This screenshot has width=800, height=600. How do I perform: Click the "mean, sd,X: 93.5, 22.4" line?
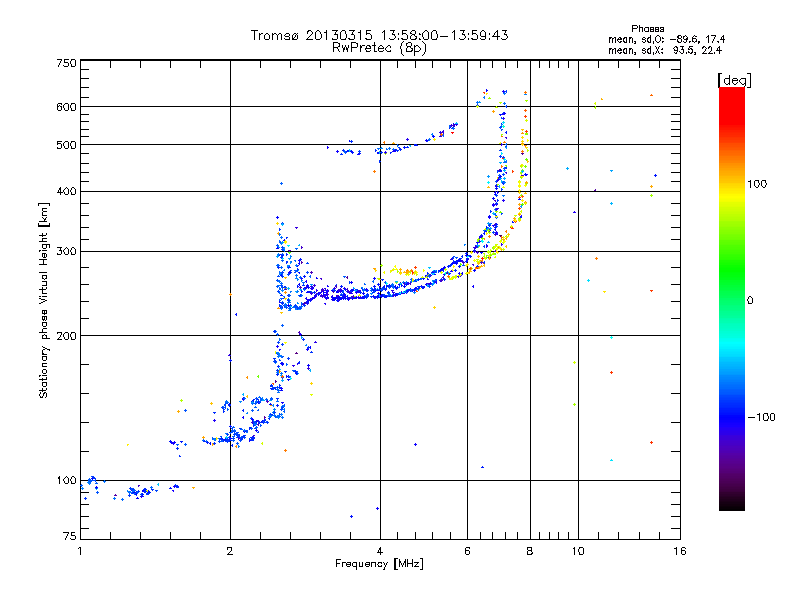(665, 50)
